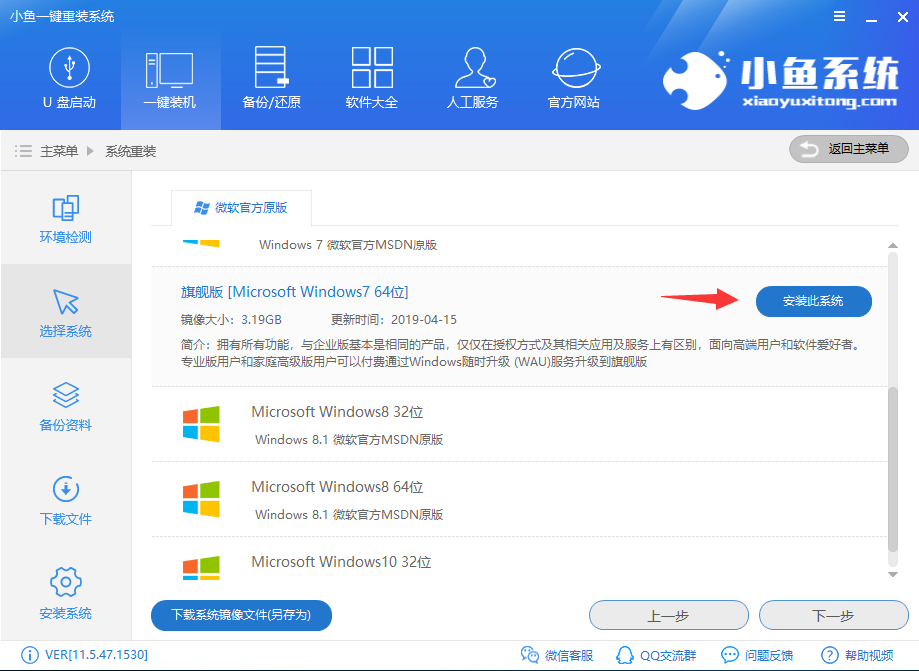
Task: Click the breadcrumb list icon
Action: 23,151
